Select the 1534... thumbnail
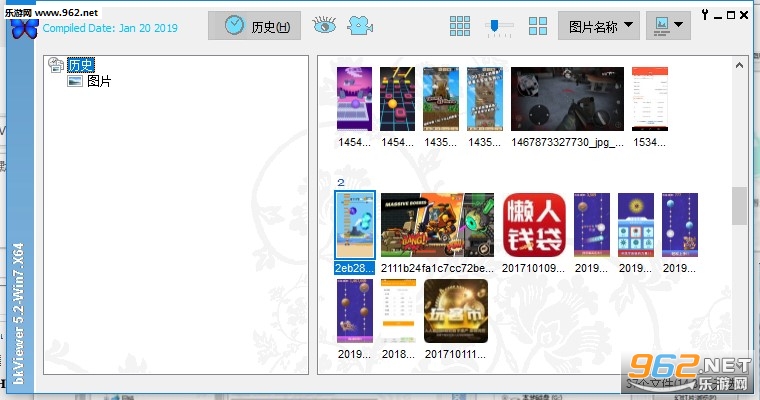760x400 pixels. point(649,99)
